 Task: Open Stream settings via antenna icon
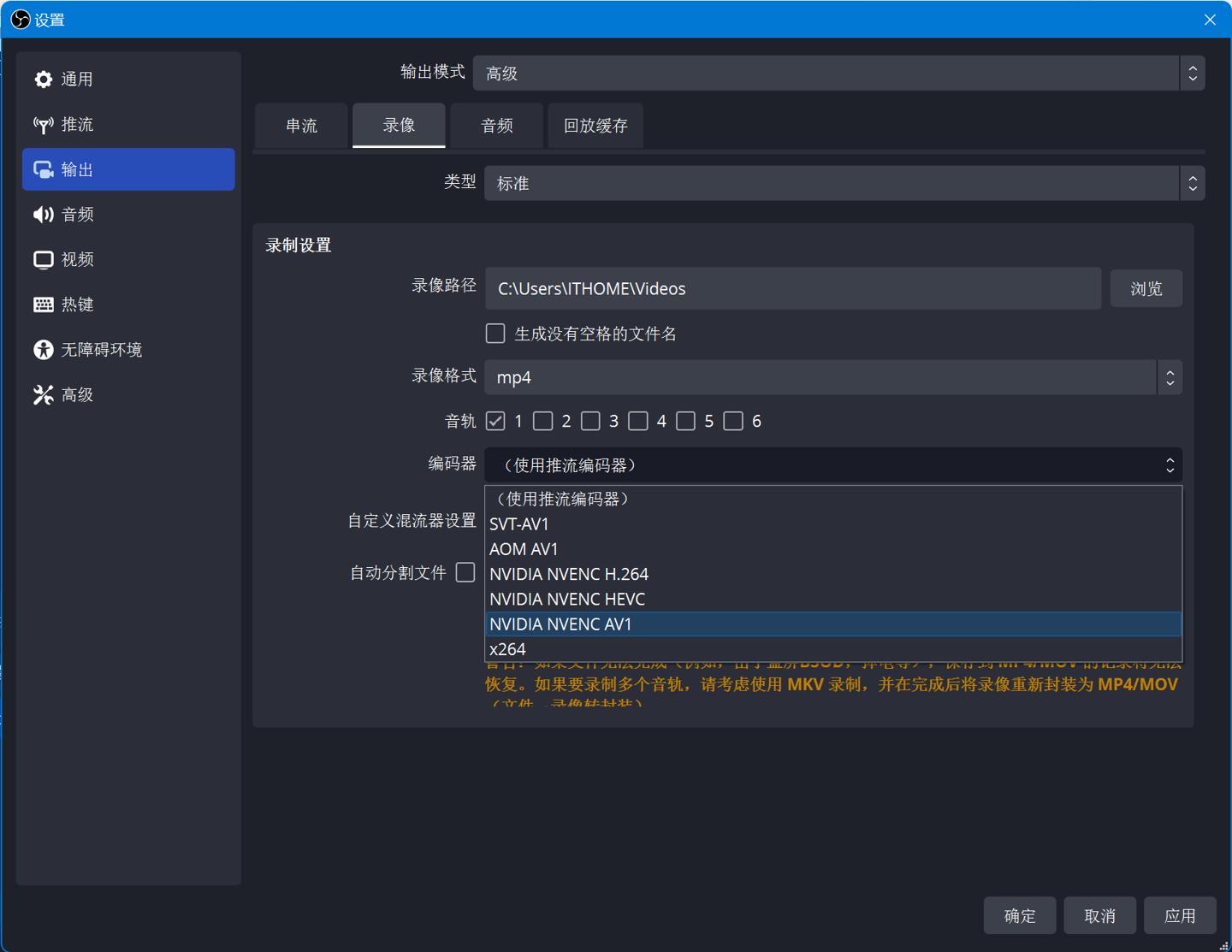click(x=43, y=125)
